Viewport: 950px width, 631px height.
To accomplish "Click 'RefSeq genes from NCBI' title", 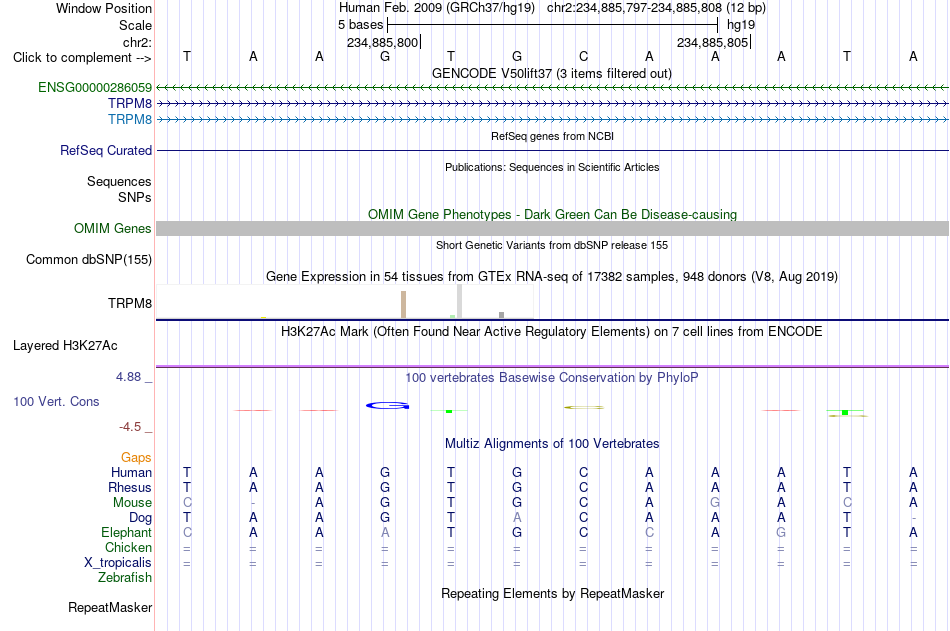I will tap(553, 136).
